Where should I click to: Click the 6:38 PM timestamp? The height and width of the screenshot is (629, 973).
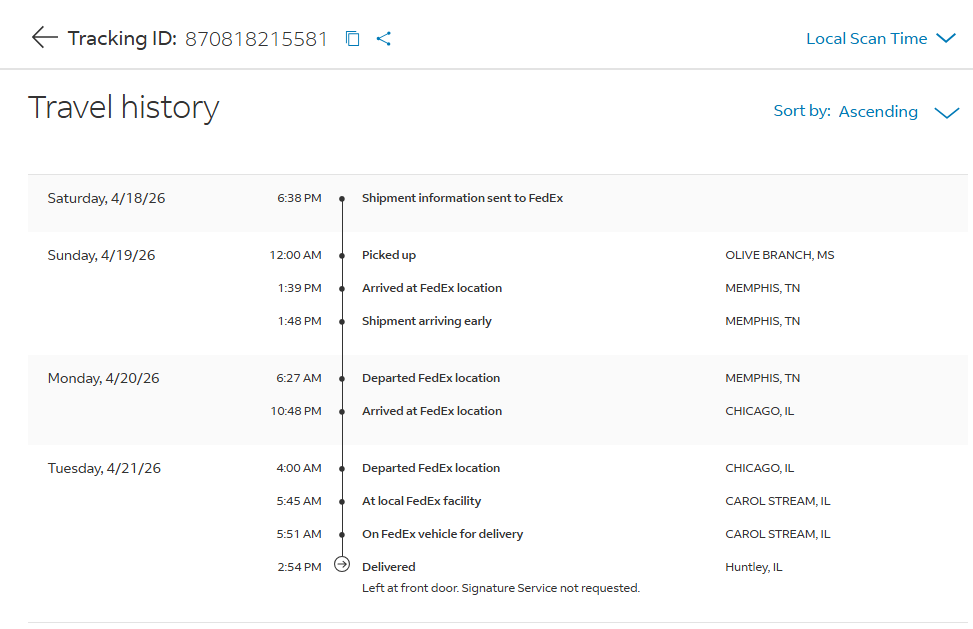point(299,198)
